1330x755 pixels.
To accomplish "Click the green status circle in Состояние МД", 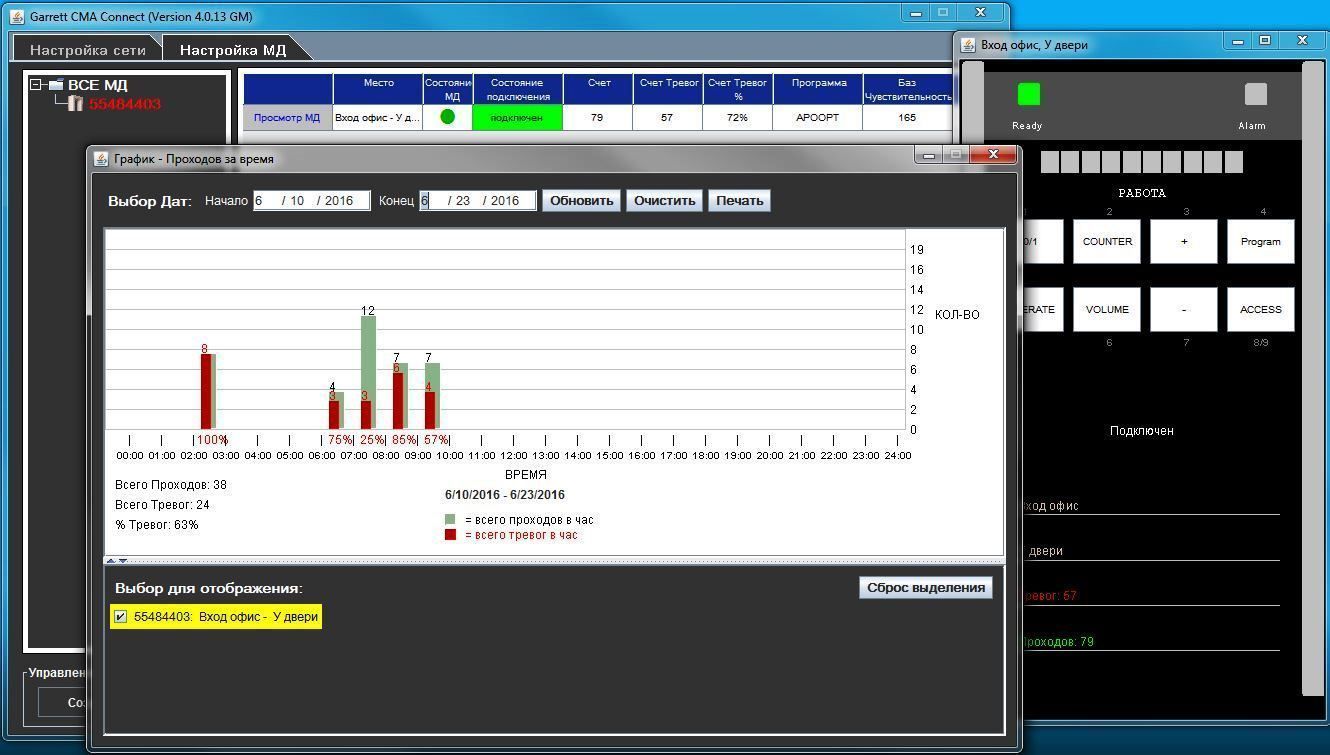I will [x=447, y=117].
